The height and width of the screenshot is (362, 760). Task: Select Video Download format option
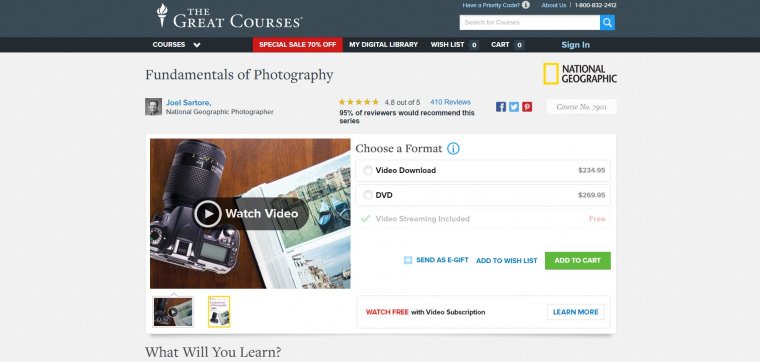[483, 171]
